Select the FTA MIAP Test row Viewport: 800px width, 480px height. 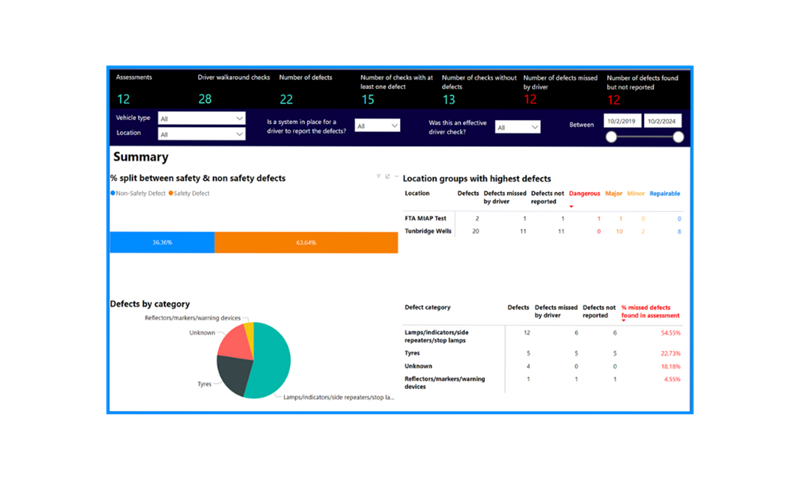point(543,218)
